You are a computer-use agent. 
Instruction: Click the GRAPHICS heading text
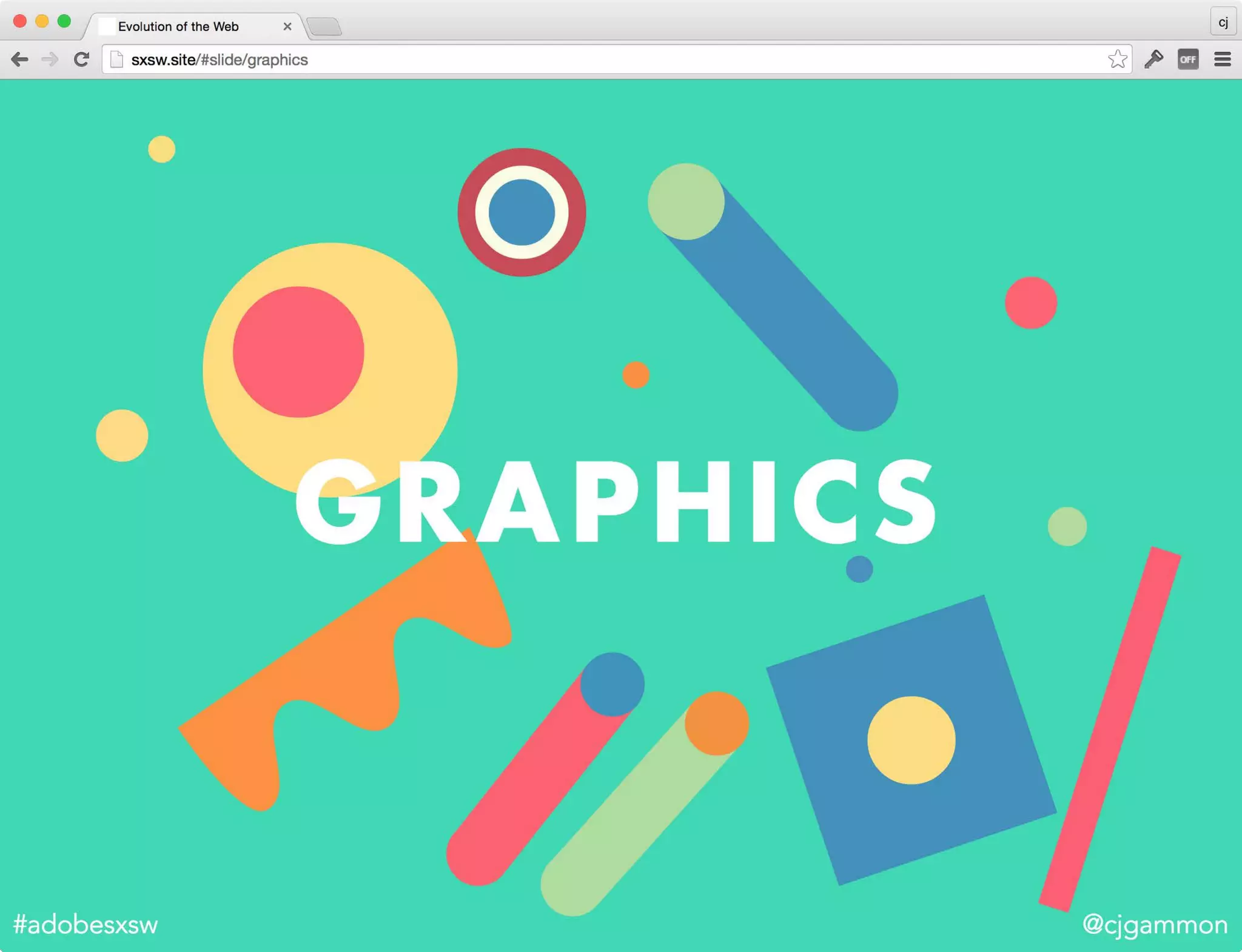pos(616,502)
